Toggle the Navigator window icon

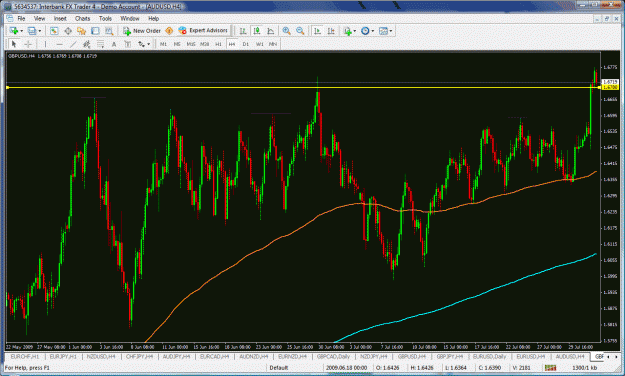coord(82,31)
